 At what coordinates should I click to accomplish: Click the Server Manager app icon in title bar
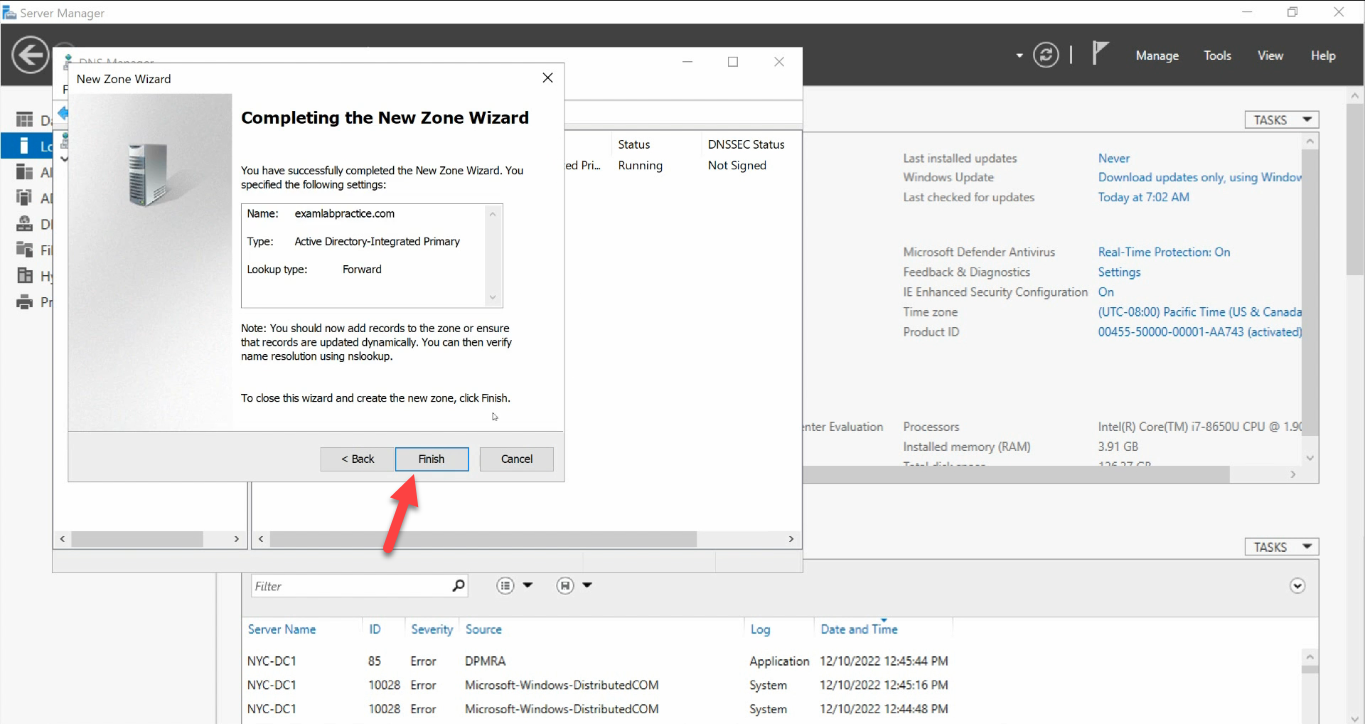(x=9, y=13)
